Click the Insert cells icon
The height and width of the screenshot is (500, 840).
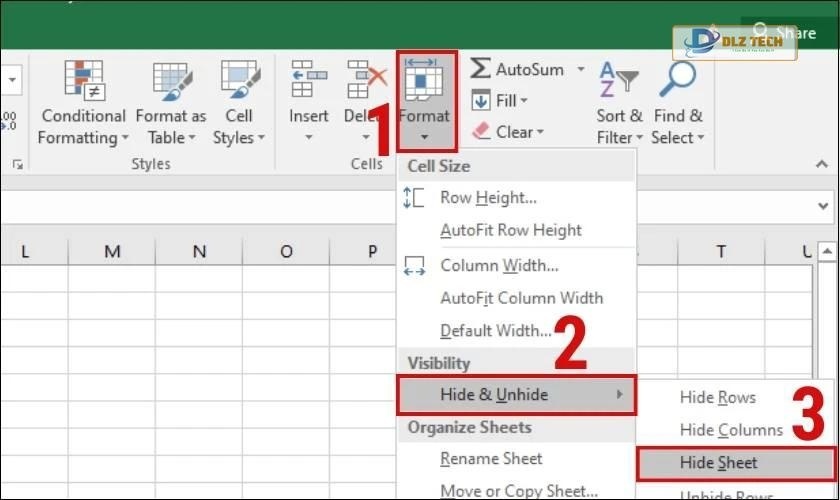308,80
